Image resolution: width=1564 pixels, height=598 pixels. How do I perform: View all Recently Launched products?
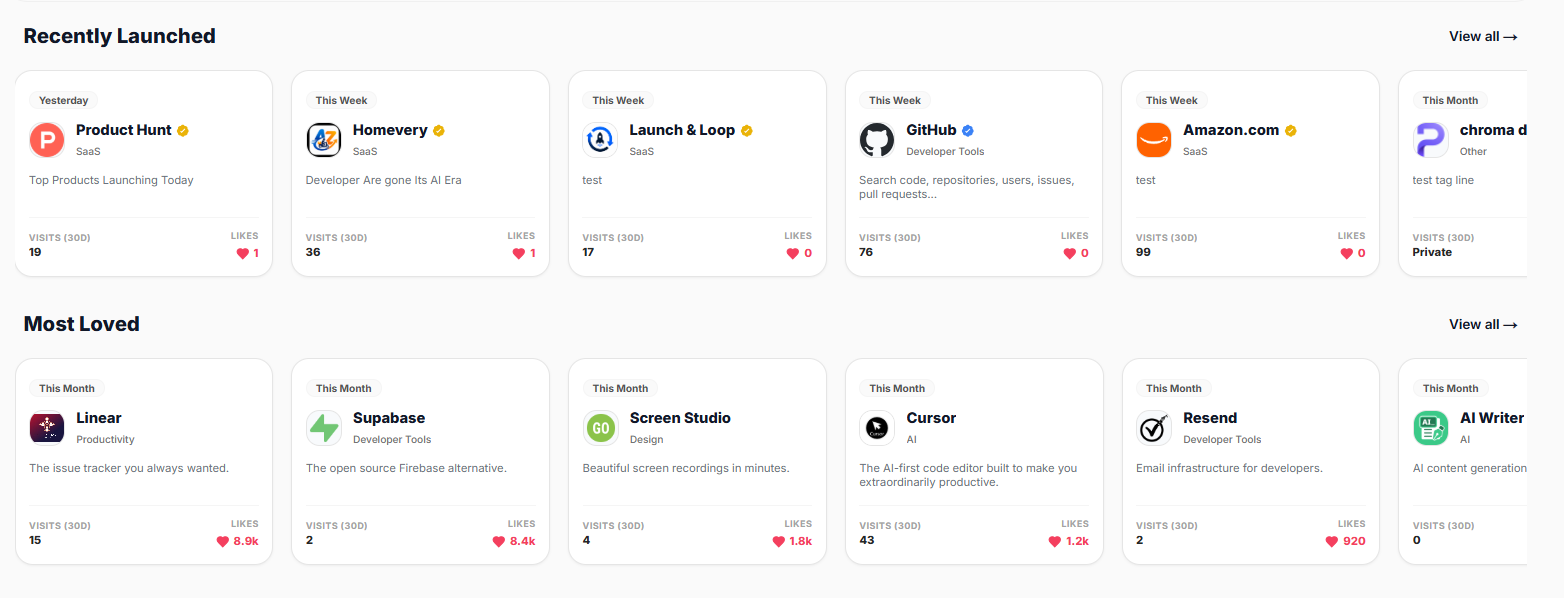(x=1483, y=36)
